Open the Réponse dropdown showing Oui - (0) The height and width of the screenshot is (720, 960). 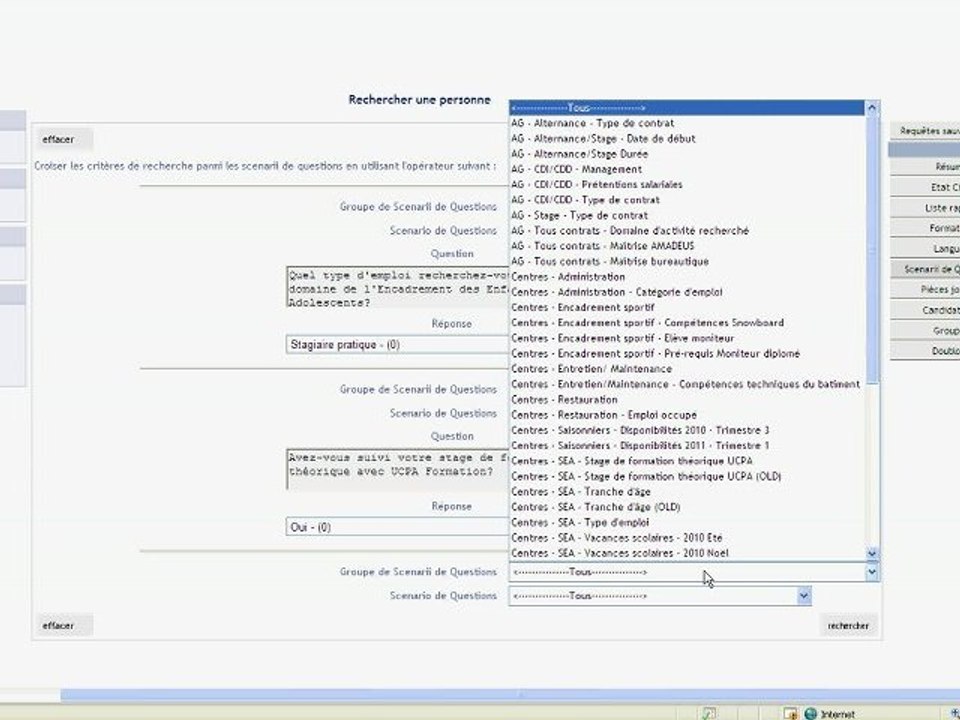tap(398, 527)
